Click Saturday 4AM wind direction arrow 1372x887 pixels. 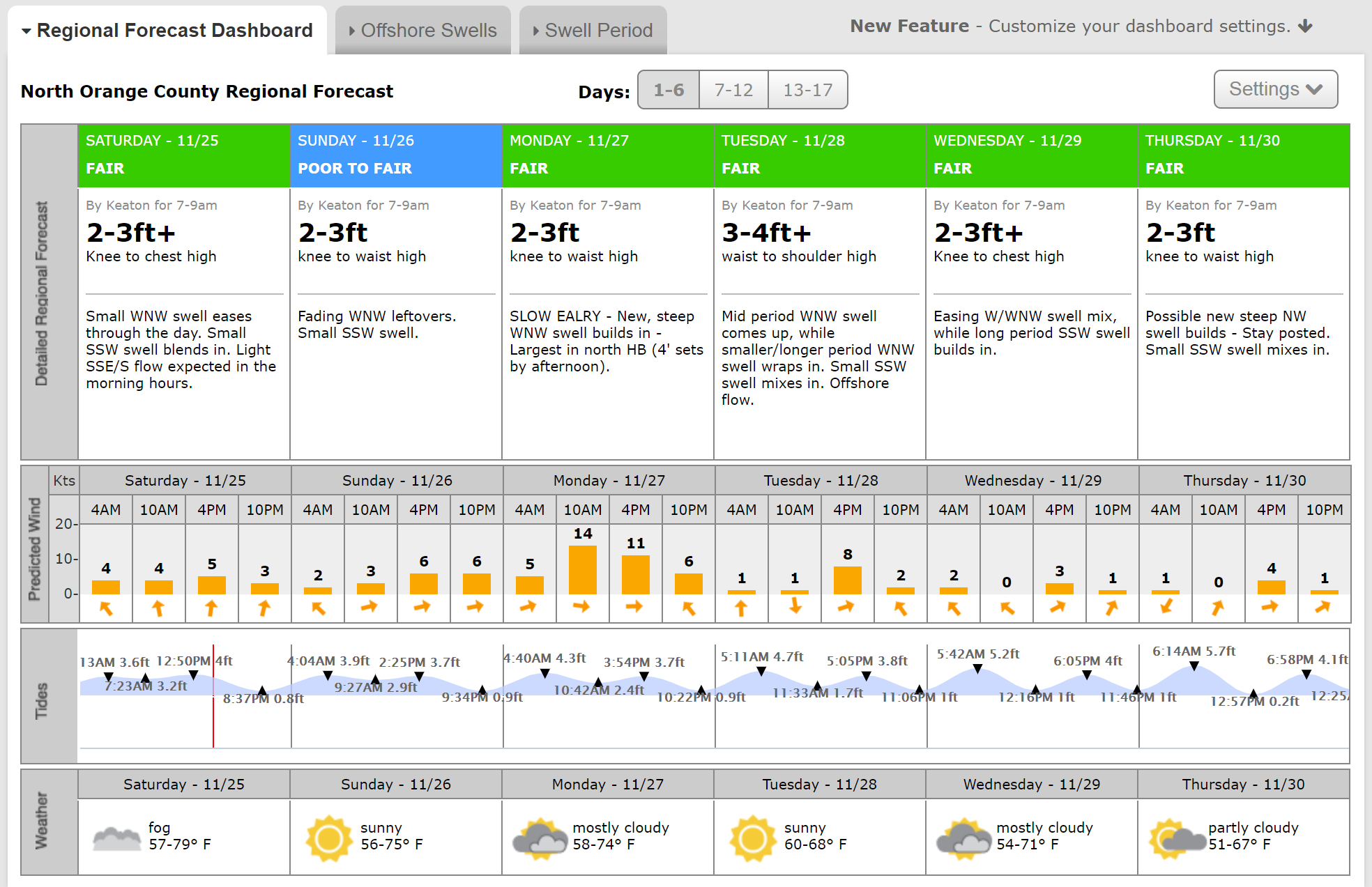click(x=106, y=608)
